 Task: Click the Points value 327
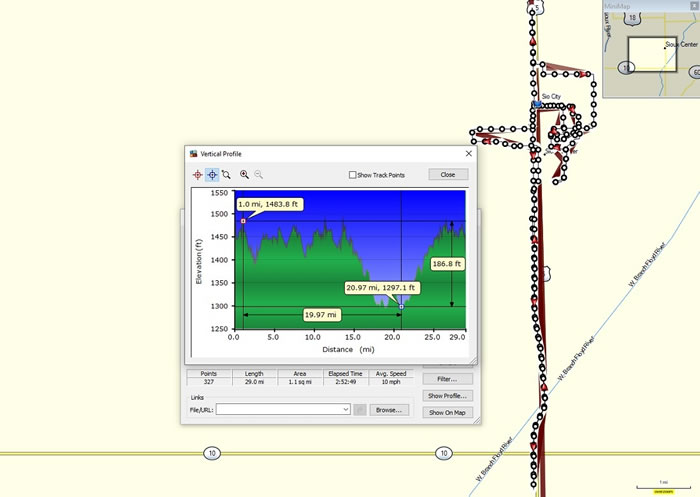coord(209,382)
